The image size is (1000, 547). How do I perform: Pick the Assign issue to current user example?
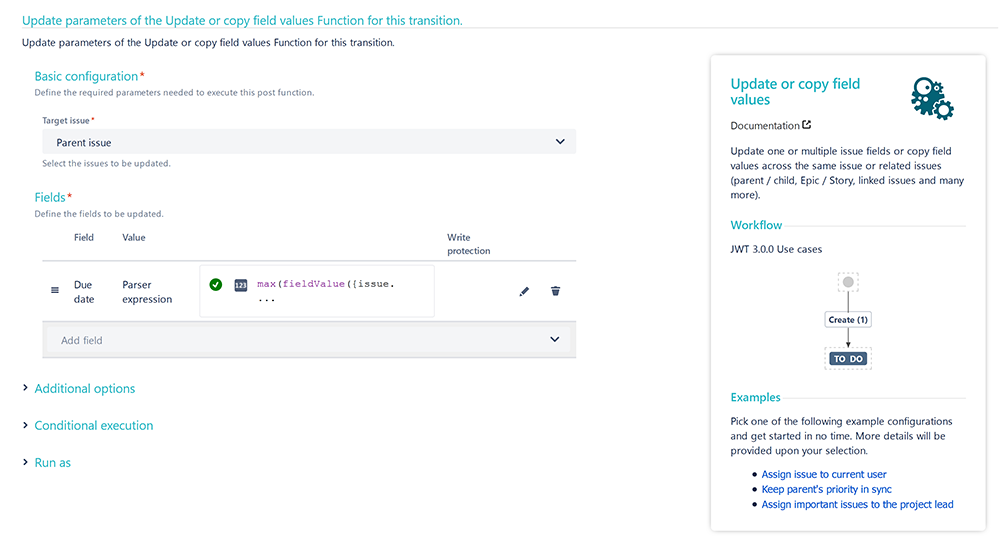click(x=823, y=474)
